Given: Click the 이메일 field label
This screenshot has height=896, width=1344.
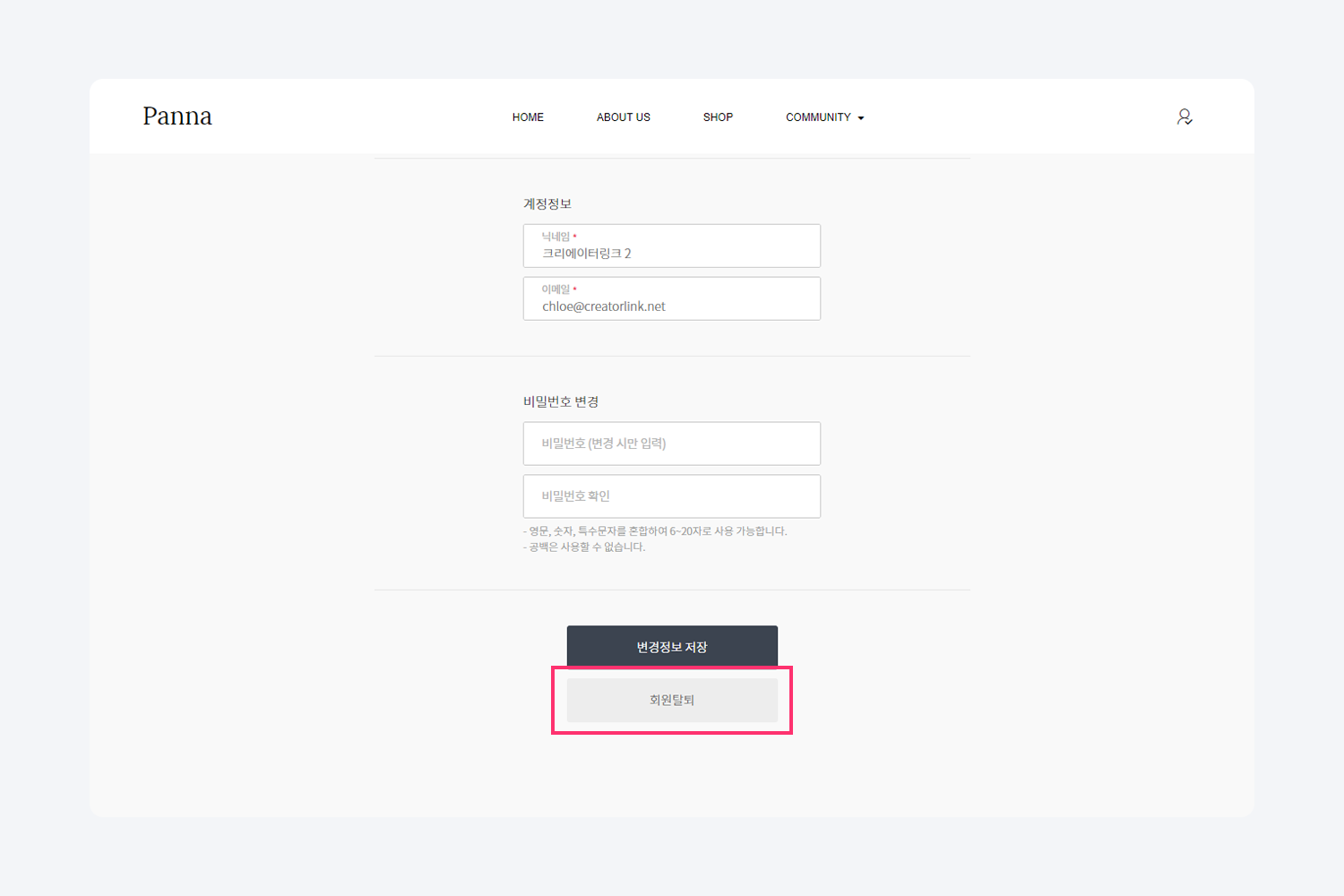Looking at the screenshot, I should click(555, 289).
